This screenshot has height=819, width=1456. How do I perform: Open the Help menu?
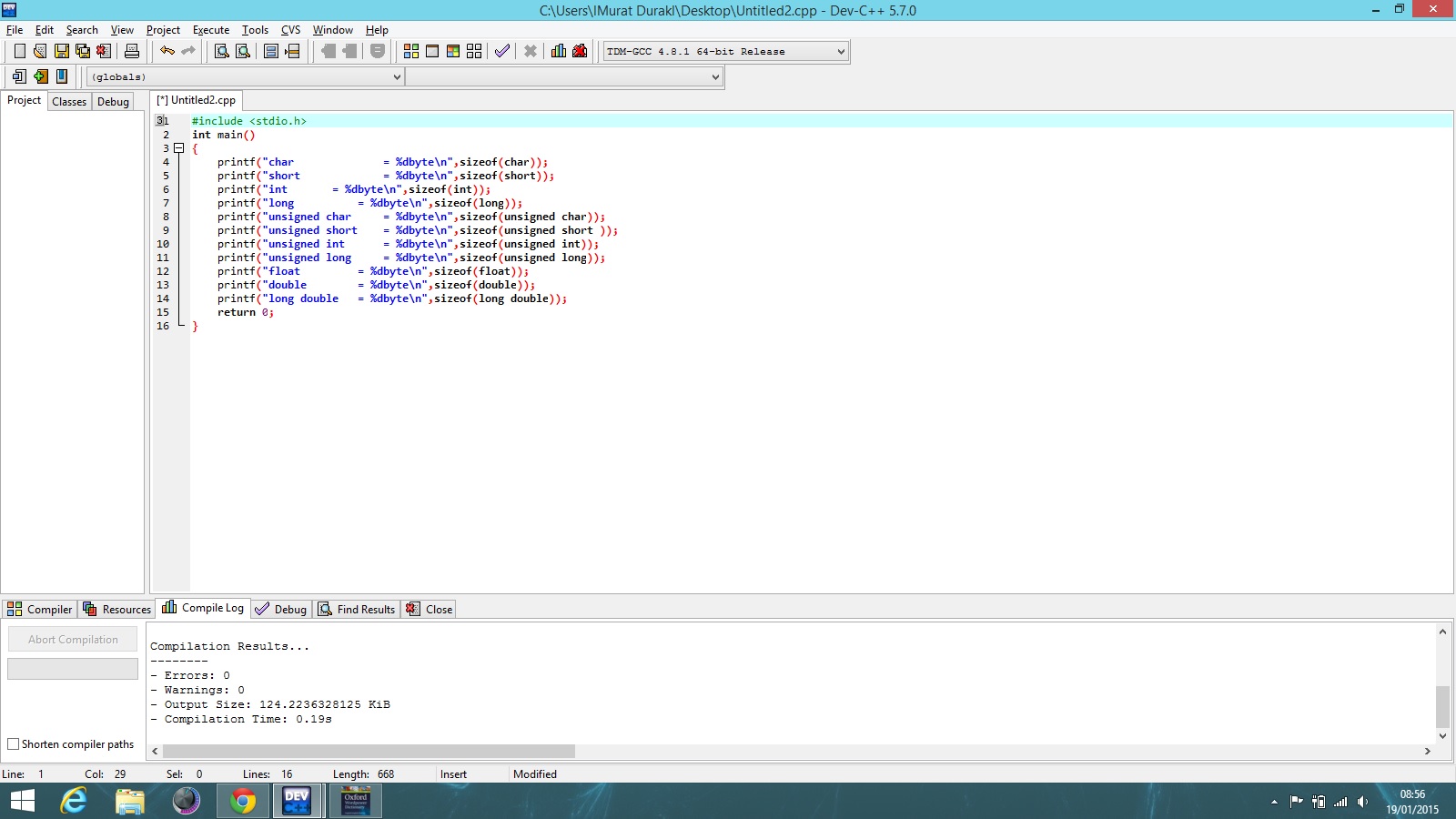pyautogui.click(x=377, y=30)
